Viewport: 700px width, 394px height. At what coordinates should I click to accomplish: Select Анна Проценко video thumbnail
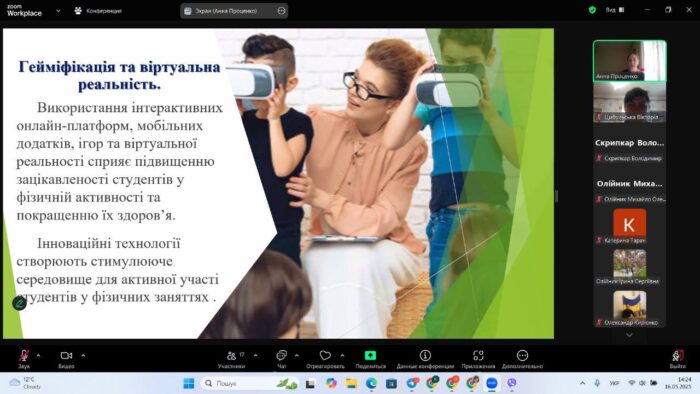(x=629, y=61)
